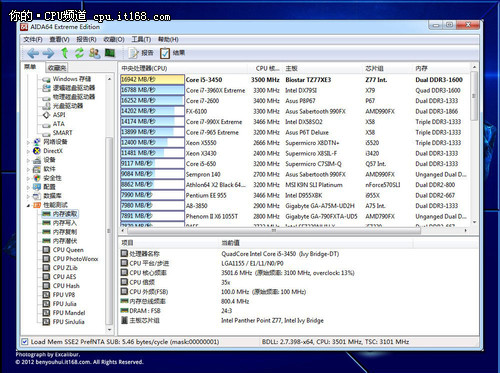500x373 pixels.
Task: Click the 主板 column header
Action: tap(323, 68)
